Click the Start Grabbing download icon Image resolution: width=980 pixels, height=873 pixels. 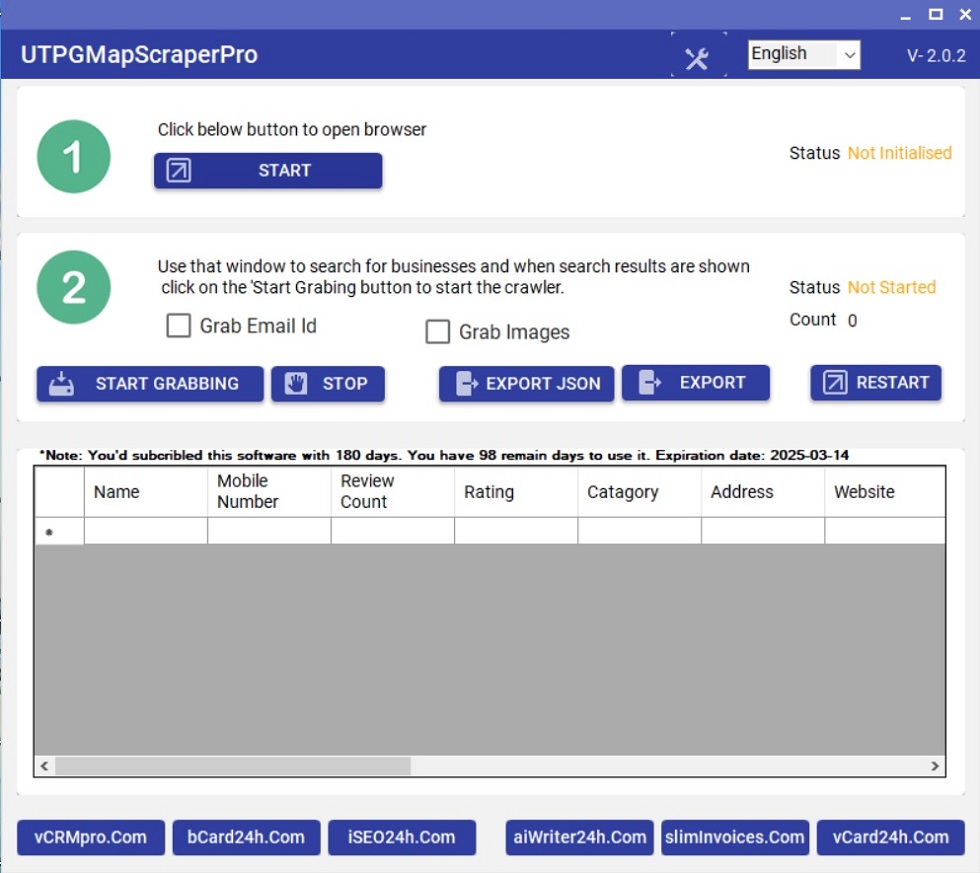pyautogui.click(x=62, y=384)
